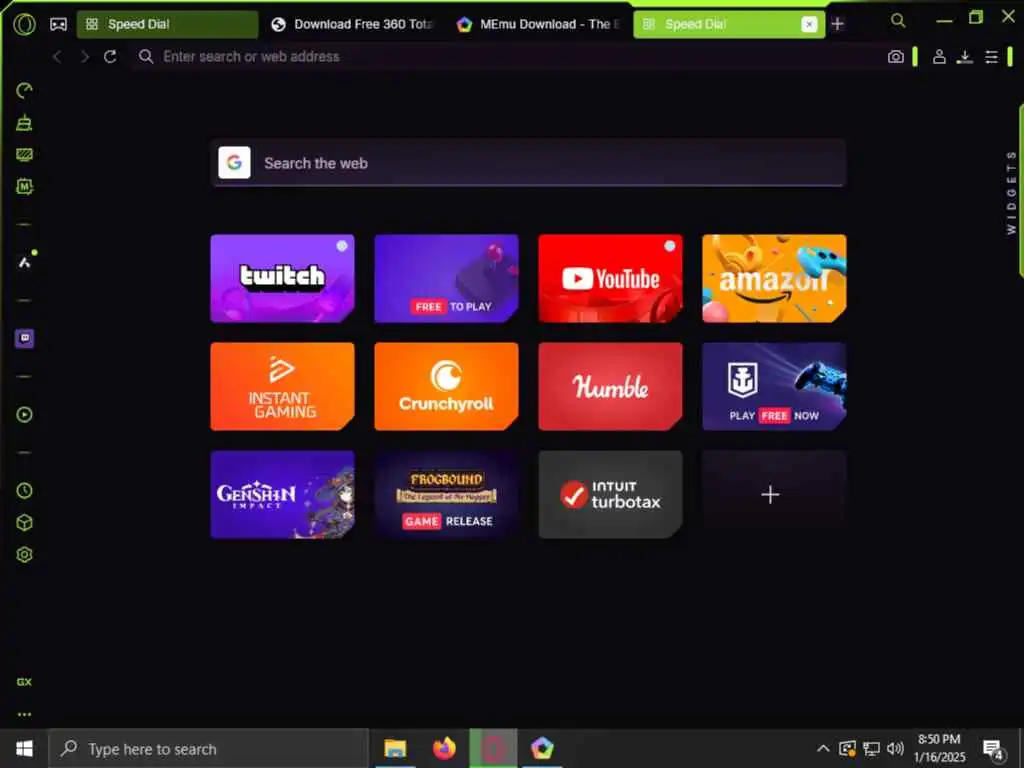Open the Play Free Now tile
This screenshot has width=1024, height=768.
[x=774, y=386]
